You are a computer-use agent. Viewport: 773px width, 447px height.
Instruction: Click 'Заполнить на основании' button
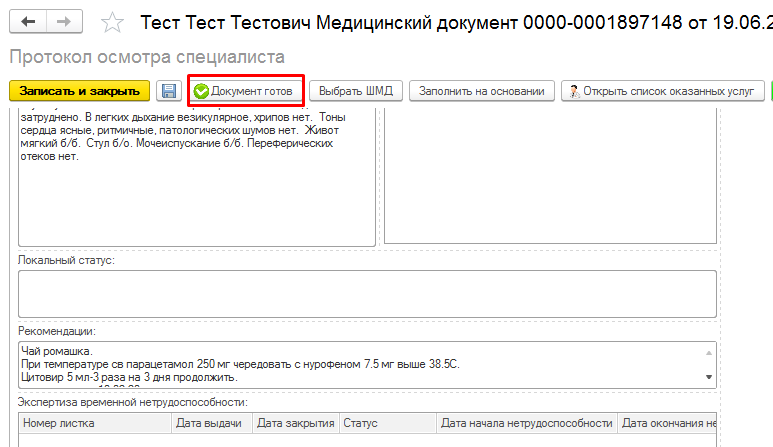click(x=481, y=91)
